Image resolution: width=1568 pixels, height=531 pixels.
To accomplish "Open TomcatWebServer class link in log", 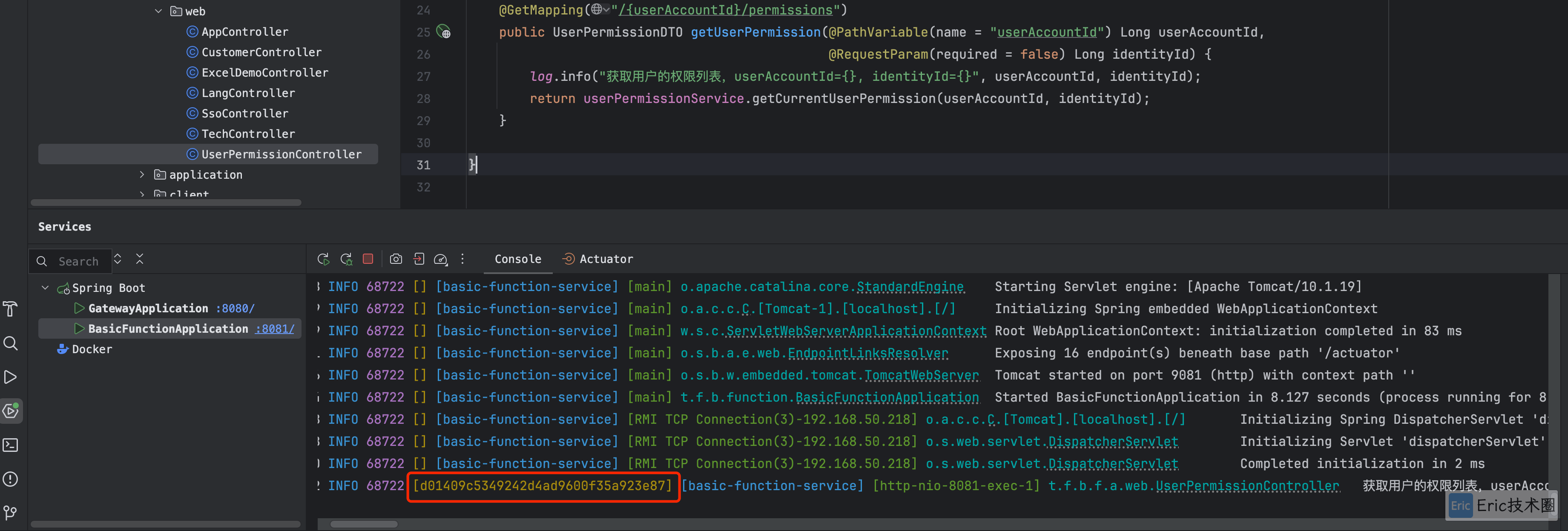I will [x=922, y=375].
